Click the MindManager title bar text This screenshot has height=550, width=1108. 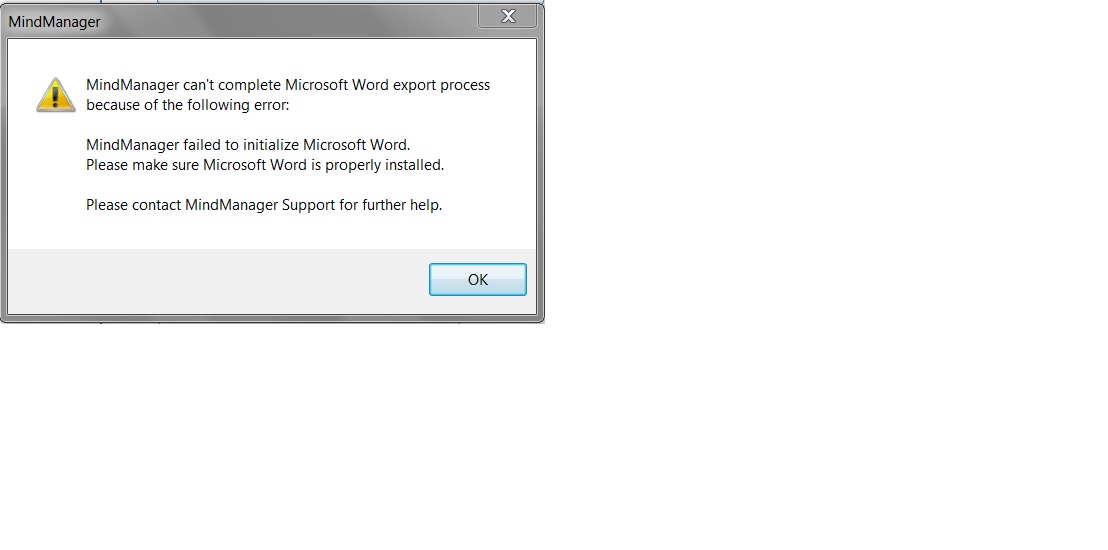pyautogui.click(x=54, y=22)
